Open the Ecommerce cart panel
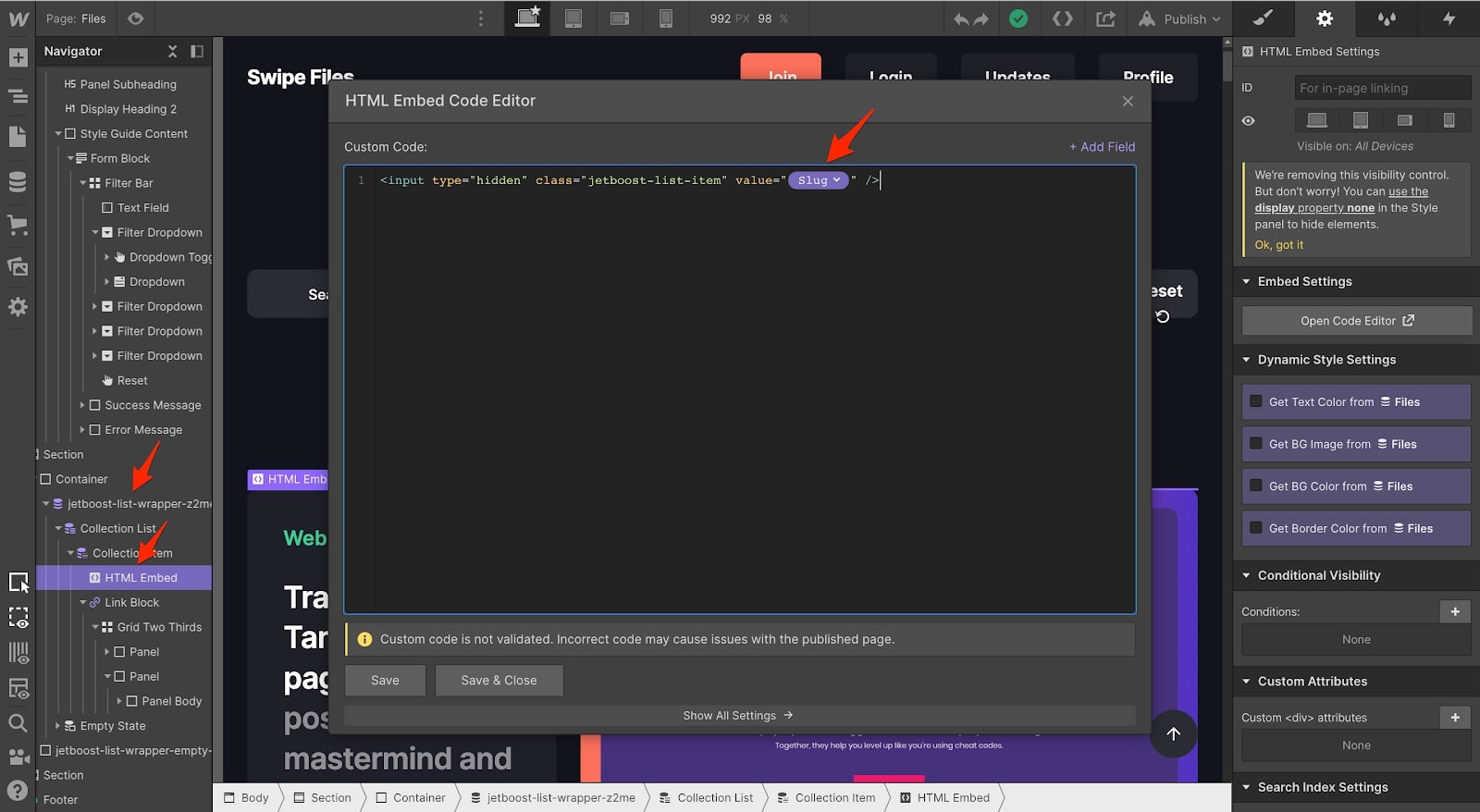Image resolution: width=1480 pixels, height=812 pixels. [x=18, y=224]
